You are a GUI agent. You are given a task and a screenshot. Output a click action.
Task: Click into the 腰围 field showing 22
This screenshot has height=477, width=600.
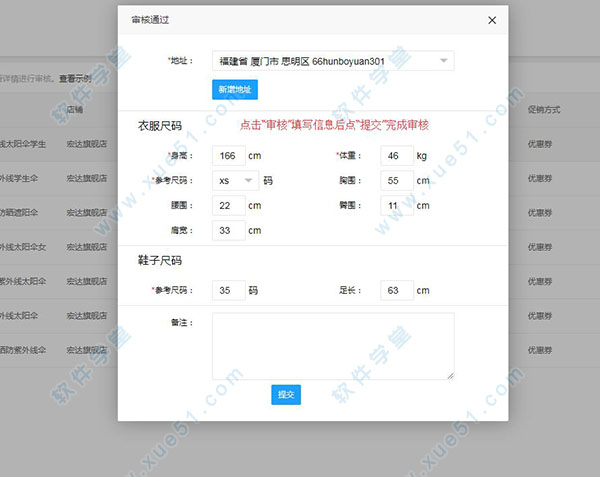coord(229,205)
